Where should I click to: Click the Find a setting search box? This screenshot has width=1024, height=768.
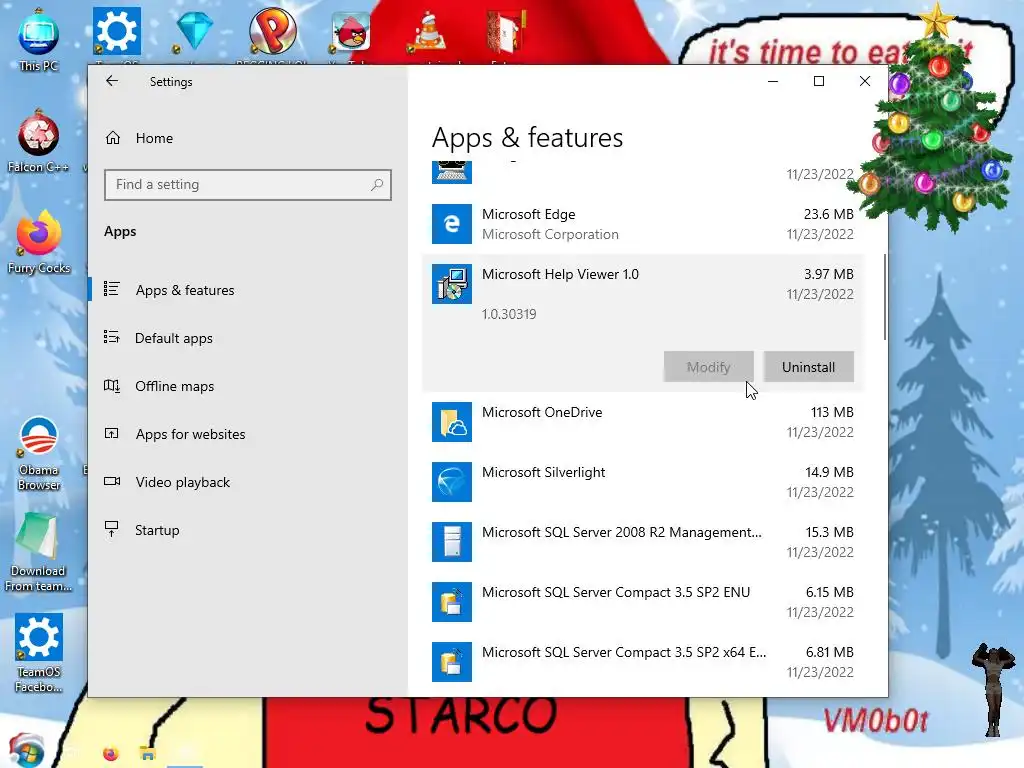point(248,185)
